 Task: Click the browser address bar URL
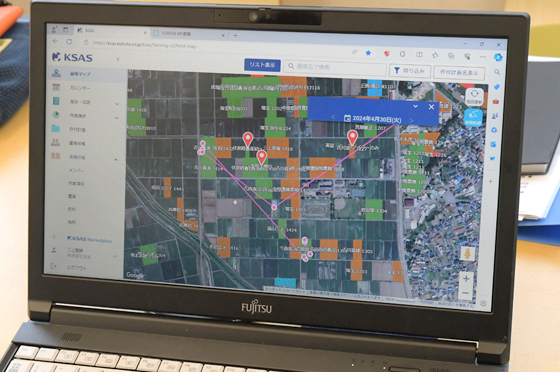click(x=144, y=44)
